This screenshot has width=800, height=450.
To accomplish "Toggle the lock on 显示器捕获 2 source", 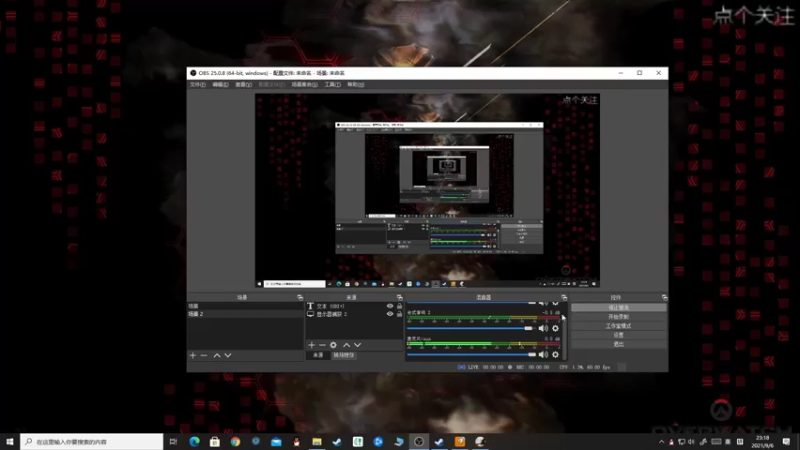I will pyautogui.click(x=399, y=314).
